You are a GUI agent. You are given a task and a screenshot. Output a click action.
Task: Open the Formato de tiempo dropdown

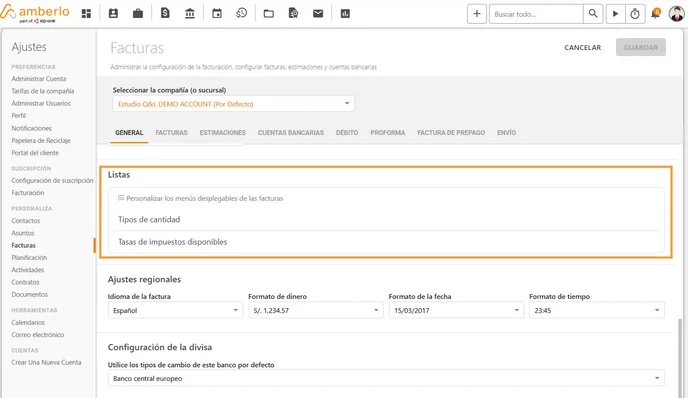coord(597,310)
